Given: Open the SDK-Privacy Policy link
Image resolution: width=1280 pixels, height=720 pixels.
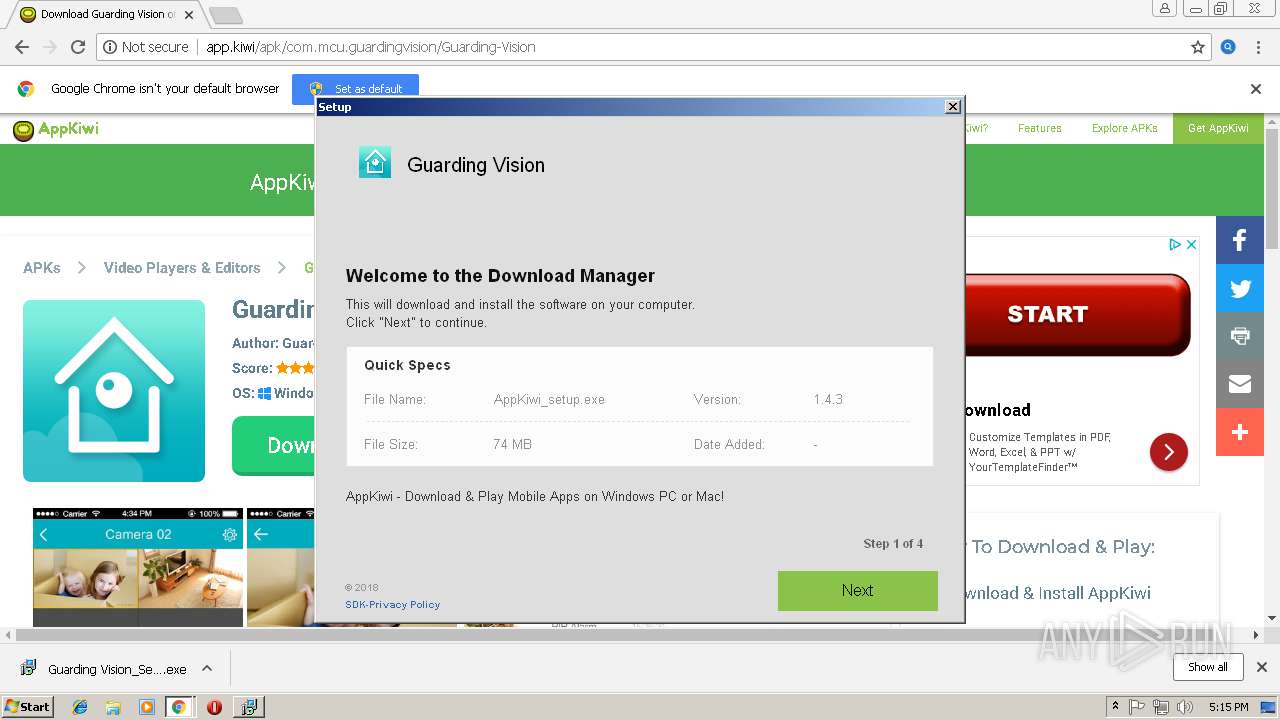Looking at the screenshot, I should pos(392,604).
